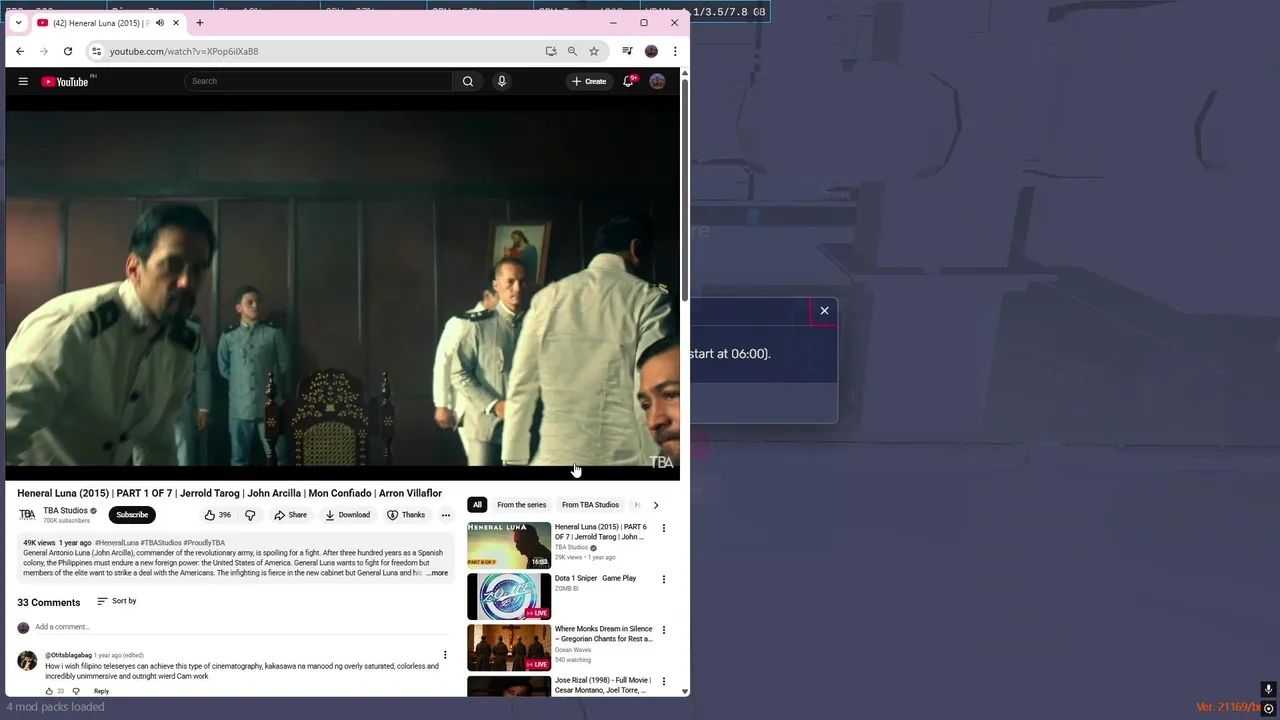Select the From TBA Studios chip

[x=590, y=505]
